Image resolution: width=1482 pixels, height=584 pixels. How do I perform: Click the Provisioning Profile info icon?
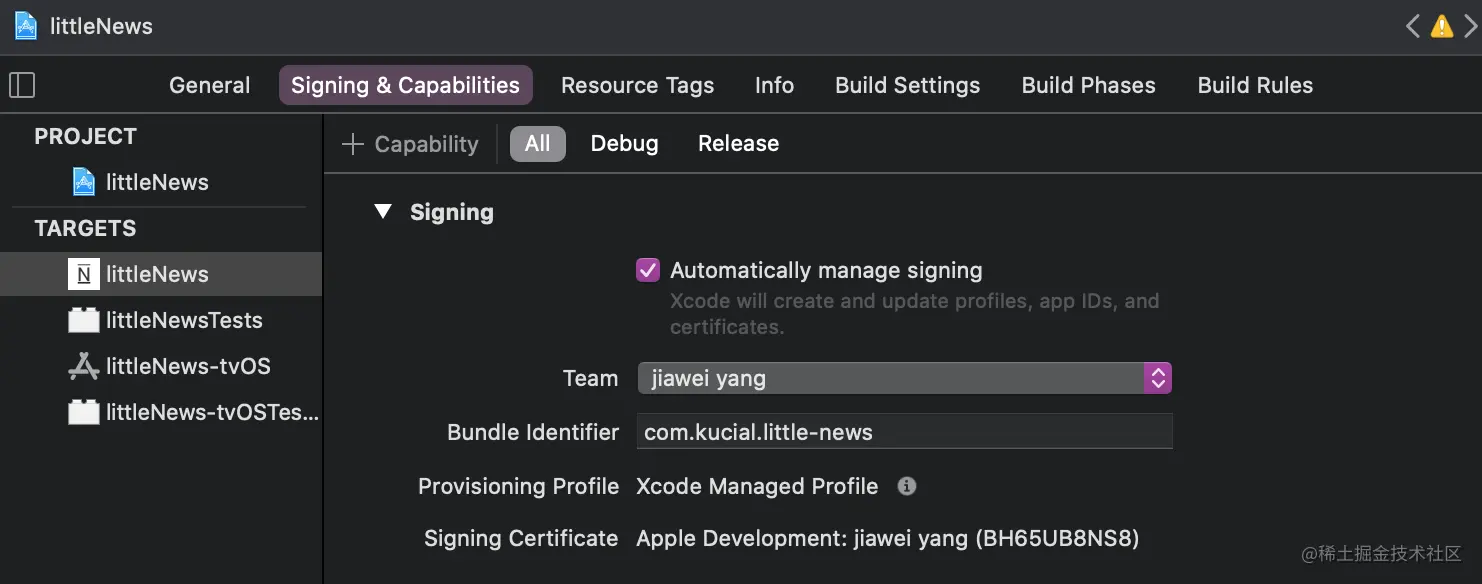point(907,486)
